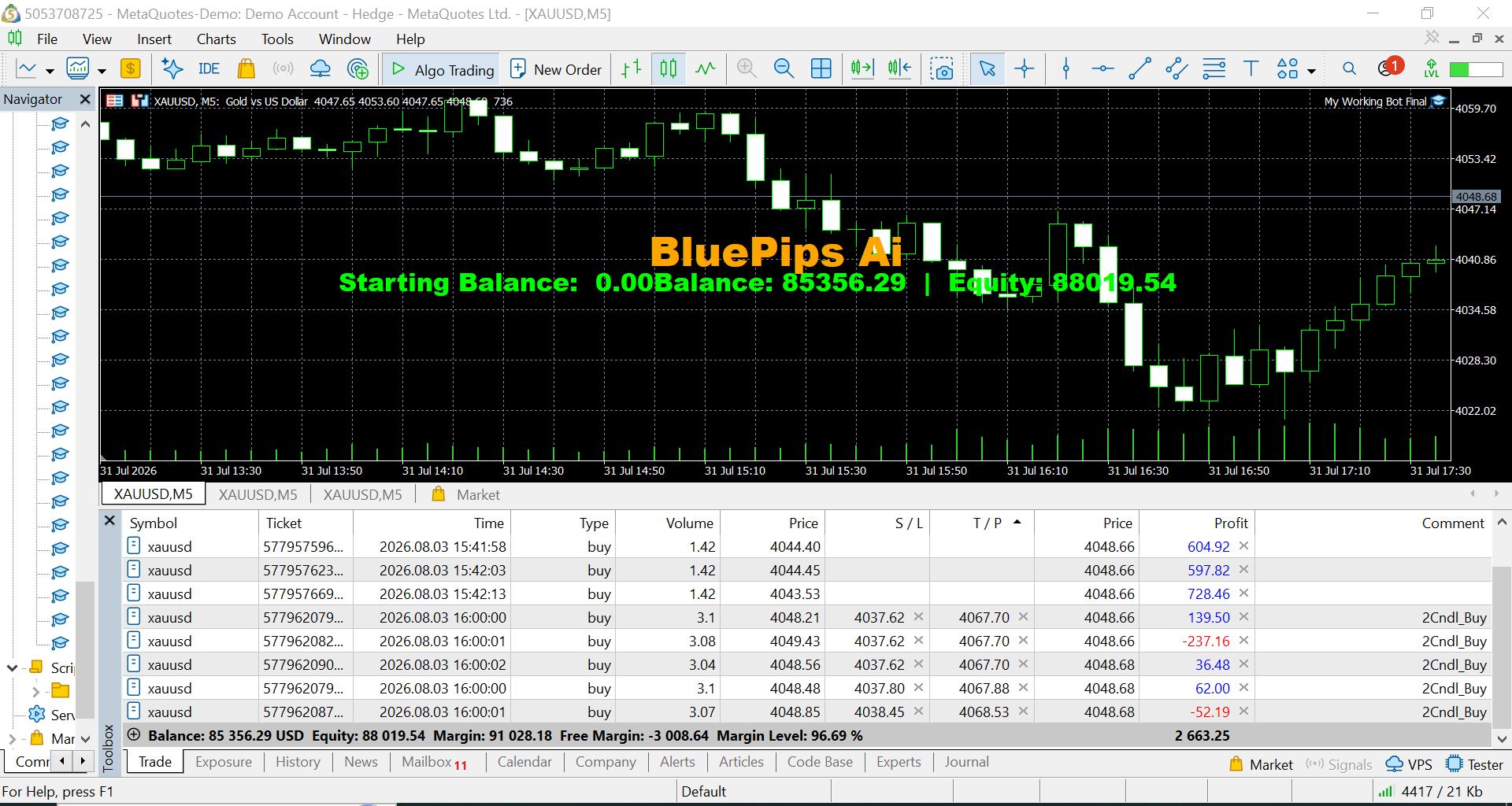Close the position with profit 604.92
The image size is (1512, 806).
point(1243,545)
